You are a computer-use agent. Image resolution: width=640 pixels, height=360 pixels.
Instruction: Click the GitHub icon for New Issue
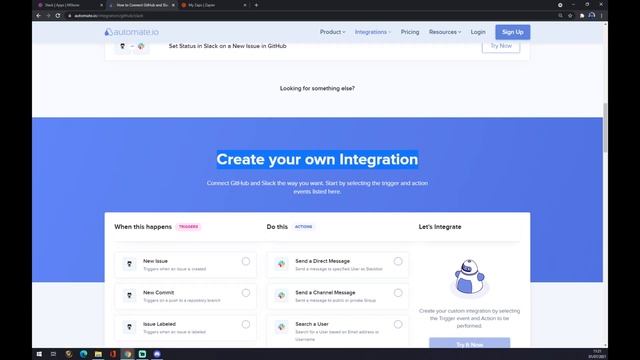click(x=129, y=264)
